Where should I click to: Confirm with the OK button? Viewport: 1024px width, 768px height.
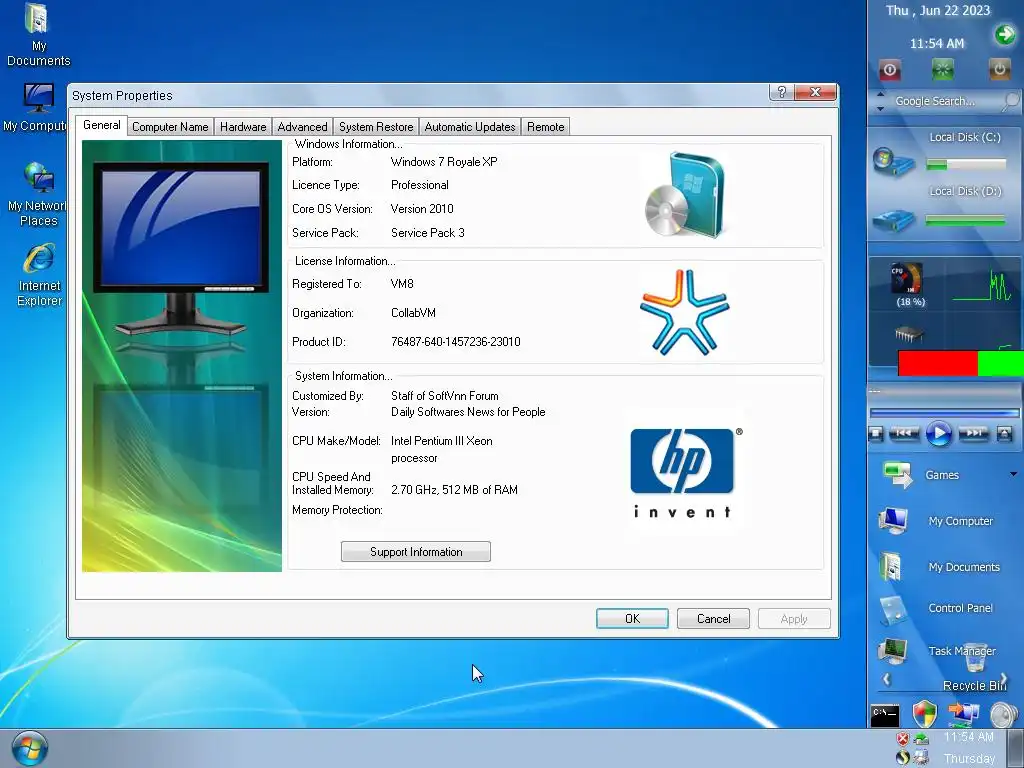[x=632, y=618]
